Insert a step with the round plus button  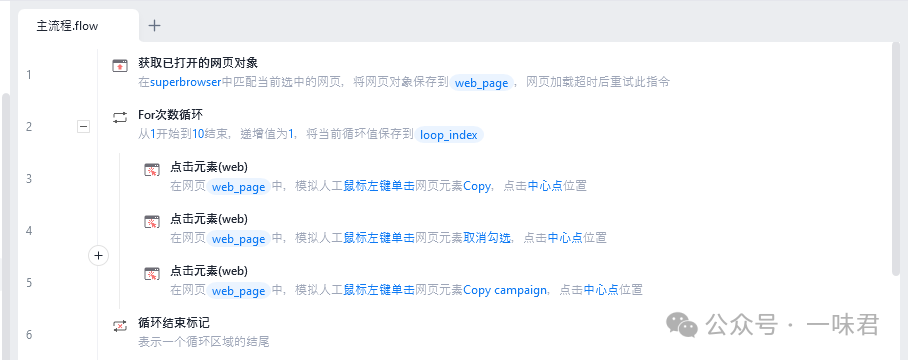tap(98, 255)
